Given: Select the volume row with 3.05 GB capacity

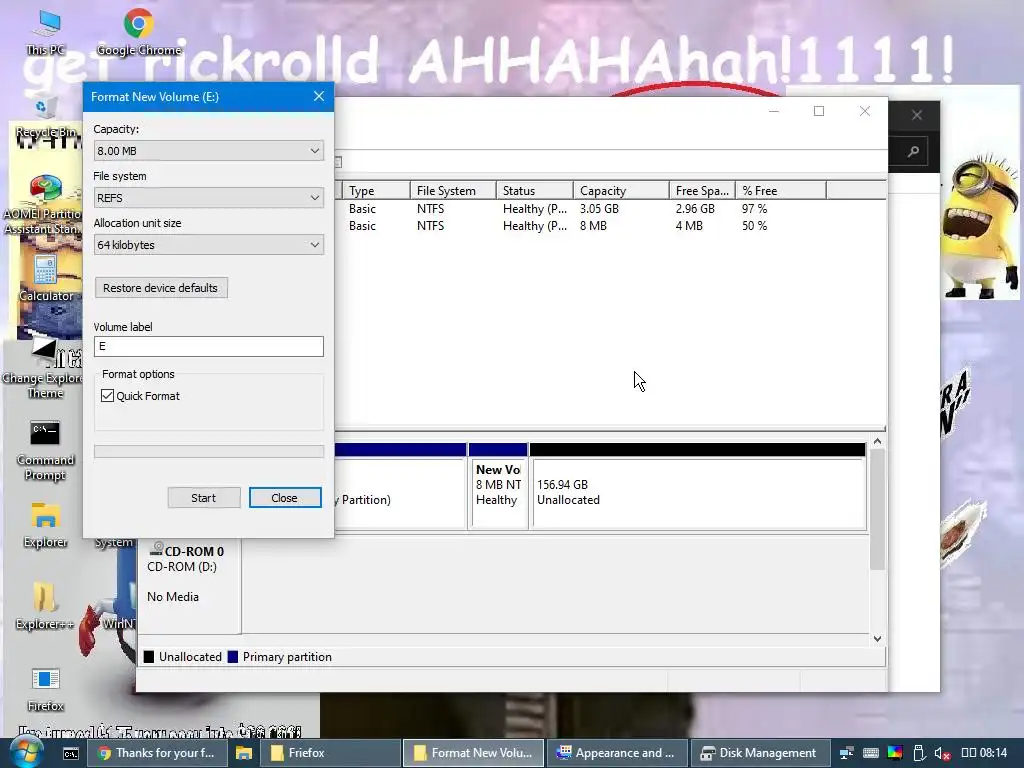Looking at the screenshot, I should (611, 209).
